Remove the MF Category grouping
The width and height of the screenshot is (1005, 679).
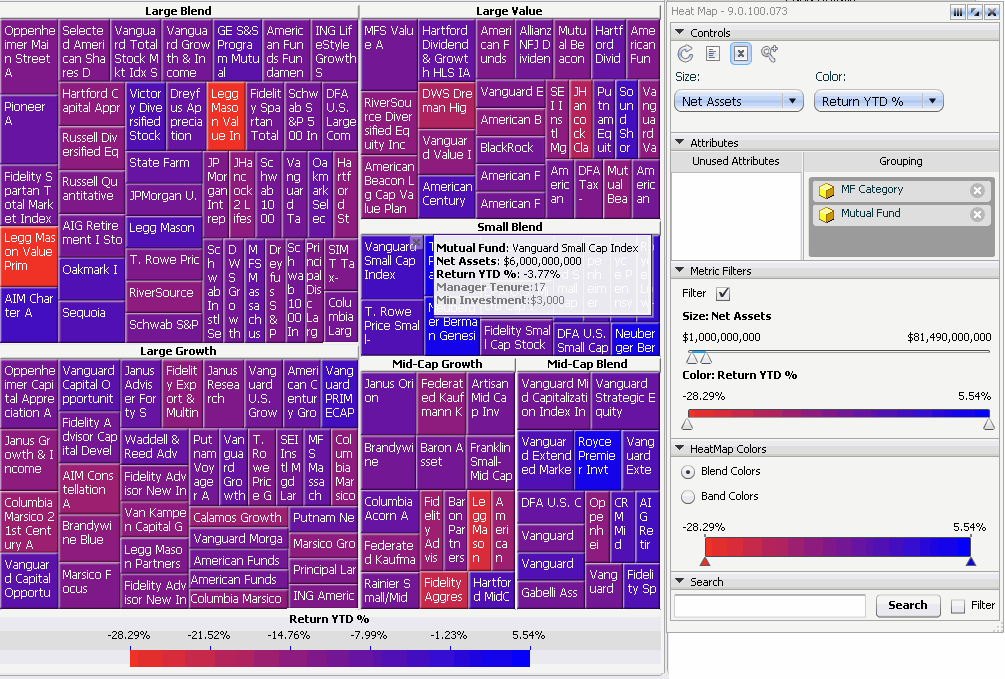pyautogui.click(x=977, y=190)
